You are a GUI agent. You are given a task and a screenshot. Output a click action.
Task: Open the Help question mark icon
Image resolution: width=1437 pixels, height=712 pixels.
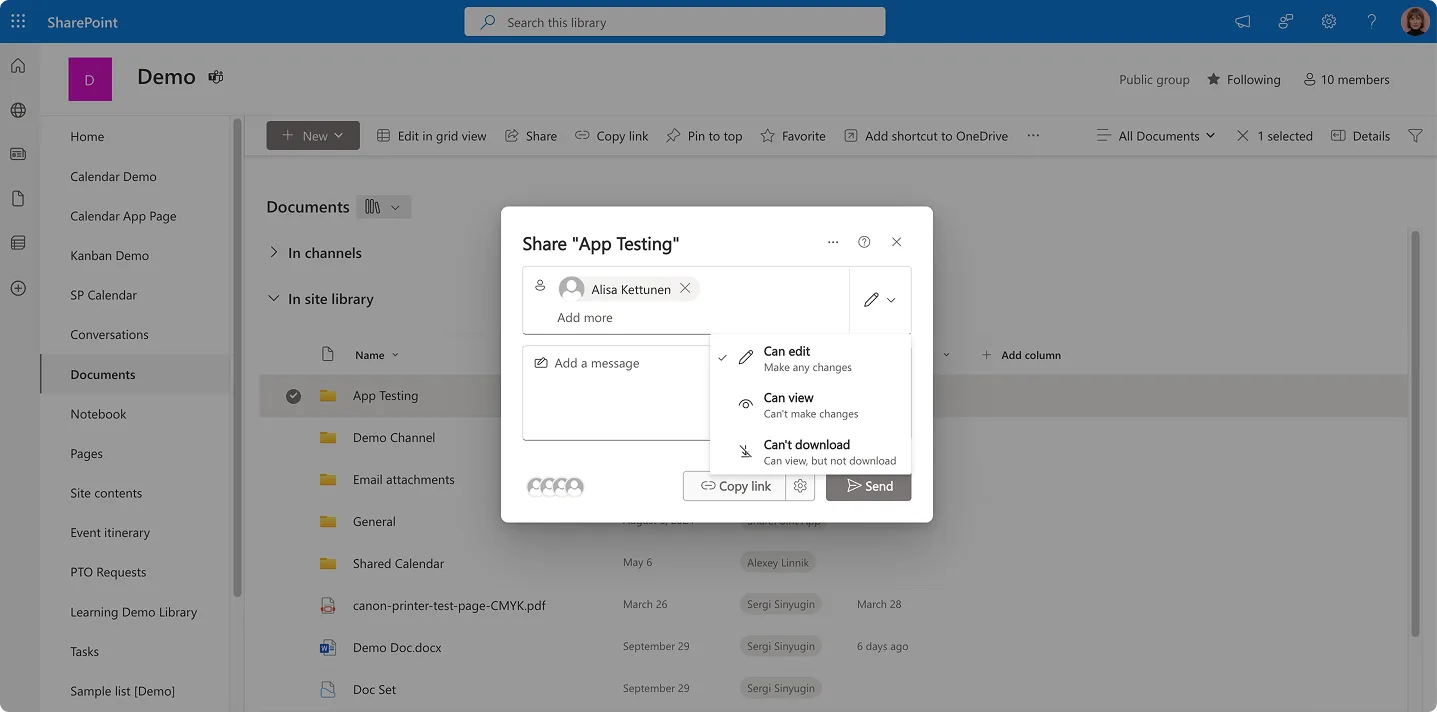pos(1371,21)
